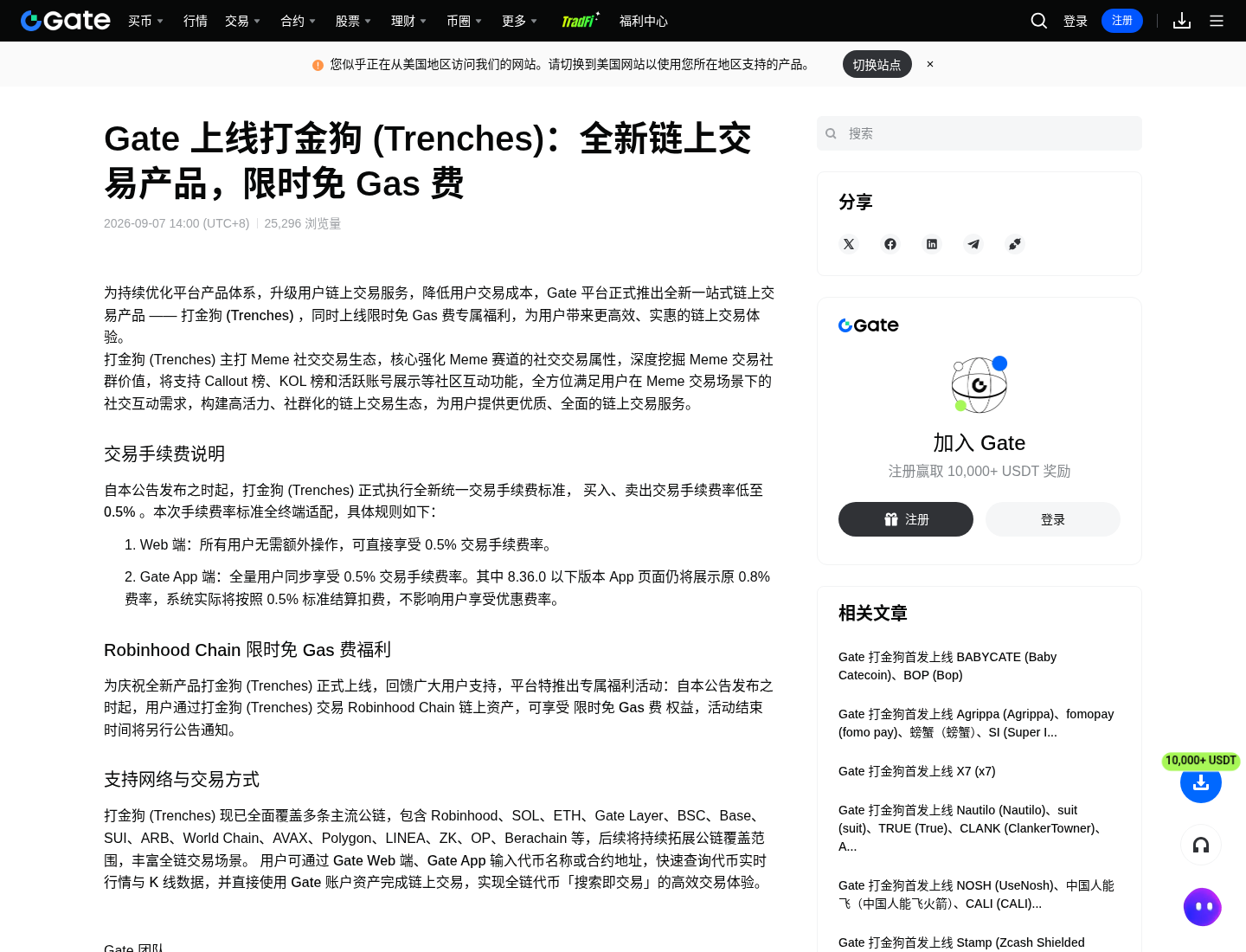Click the globe illustration in join card
Image resolution: width=1246 pixels, height=952 pixels.
979,384
